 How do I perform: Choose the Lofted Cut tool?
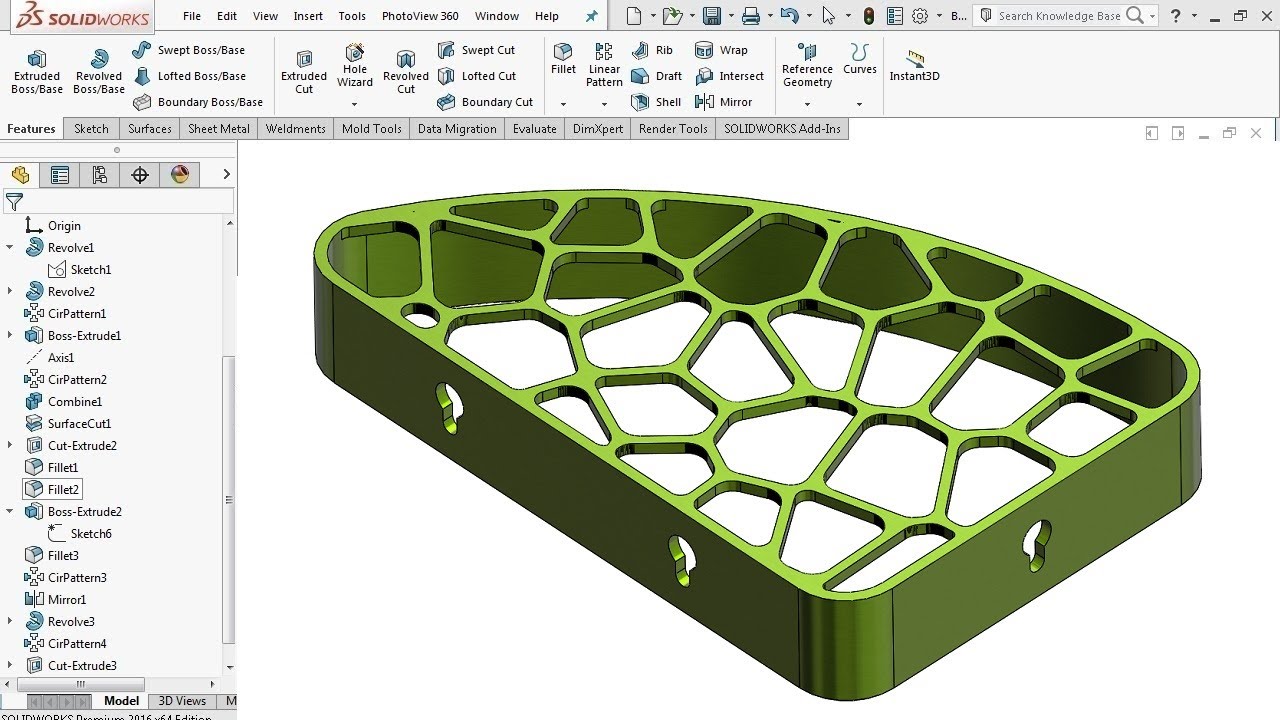click(477, 76)
